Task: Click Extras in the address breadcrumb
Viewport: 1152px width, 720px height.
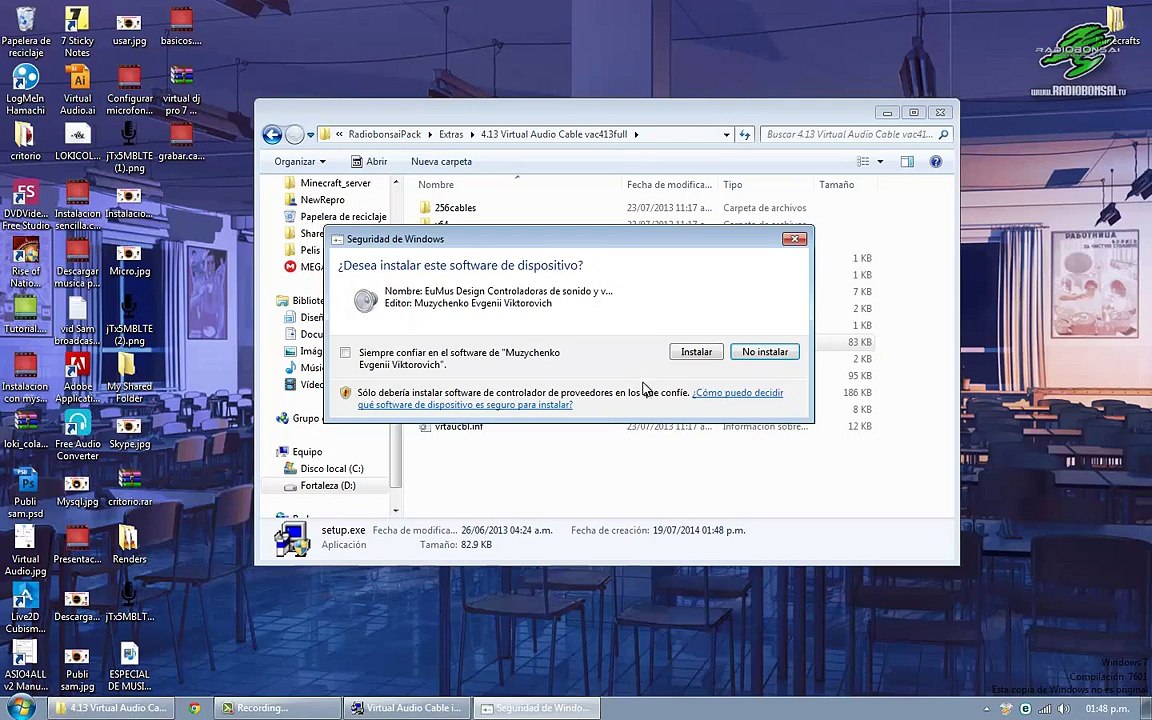Action: pyautogui.click(x=451, y=134)
